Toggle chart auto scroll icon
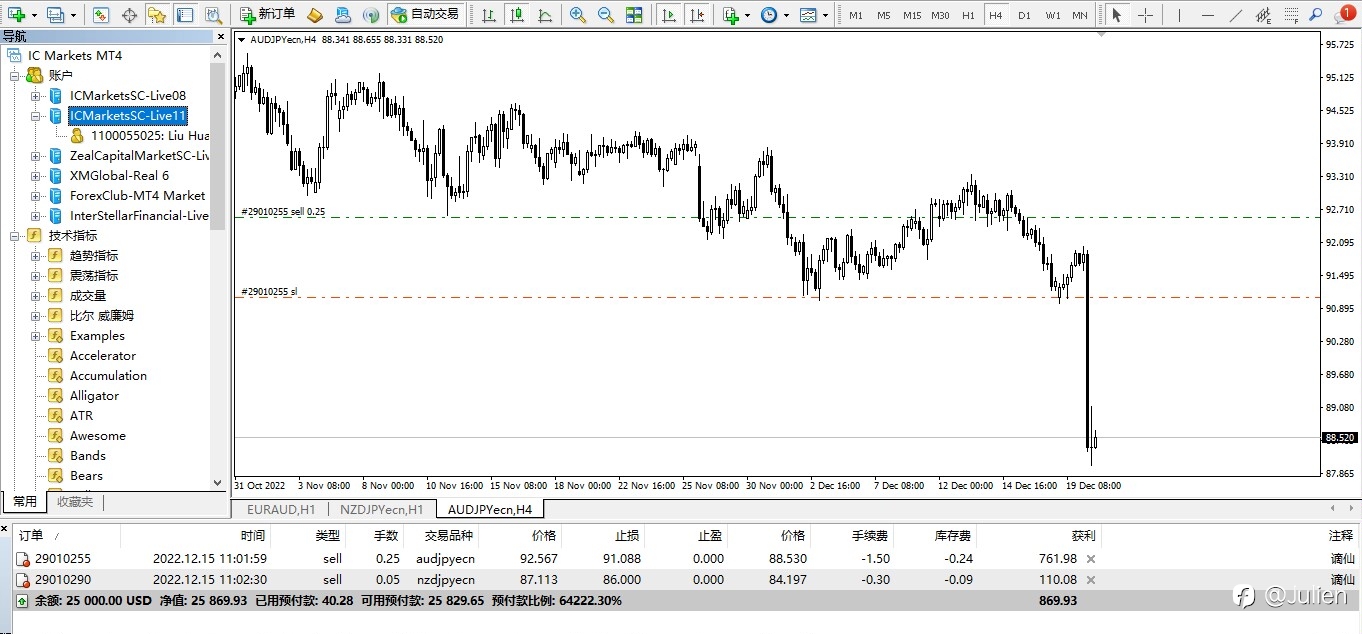The height and width of the screenshot is (634, 1362). (x=668, y=15)
